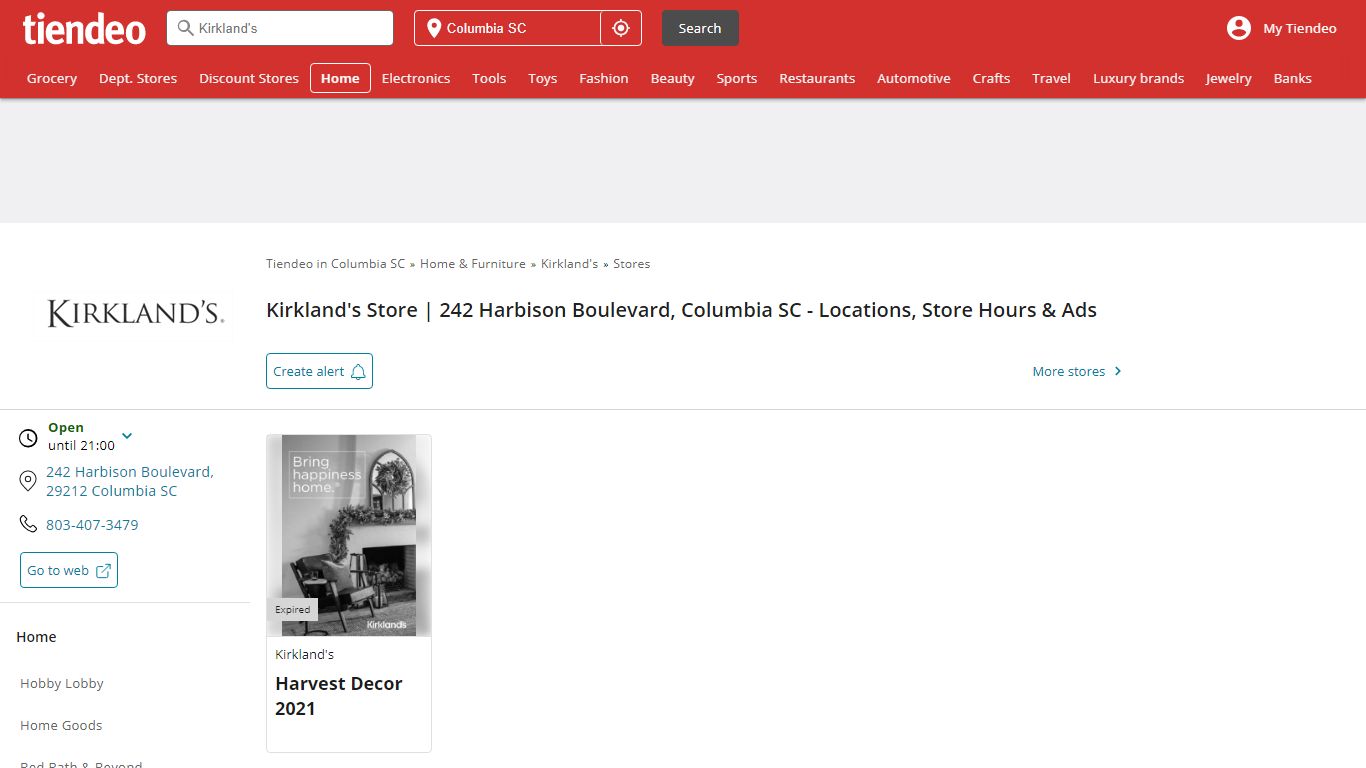Click the clock icon by store hours
1366x768 pixels.
28,437
